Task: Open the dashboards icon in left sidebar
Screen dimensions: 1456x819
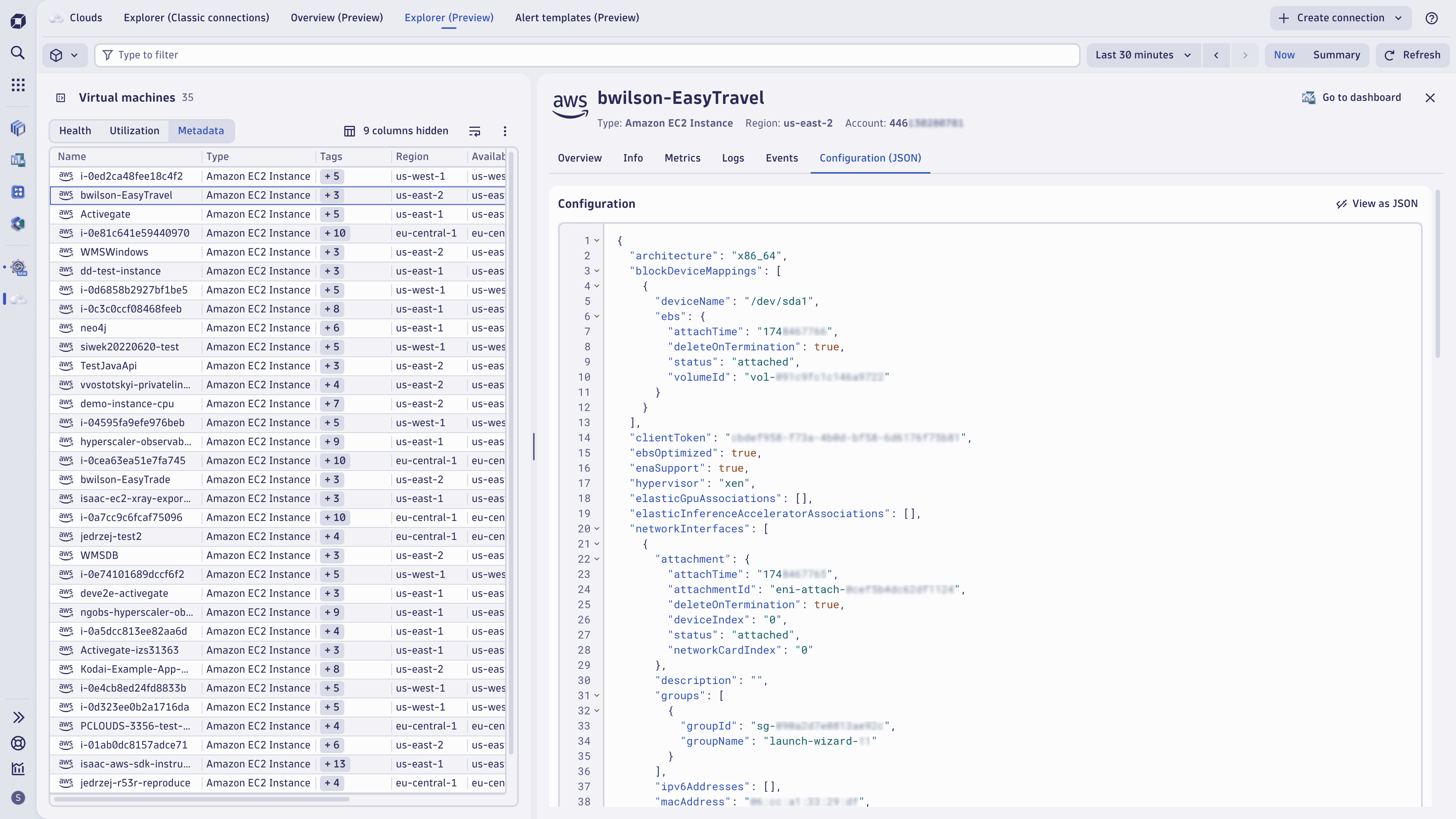Action: click(18, 160)
